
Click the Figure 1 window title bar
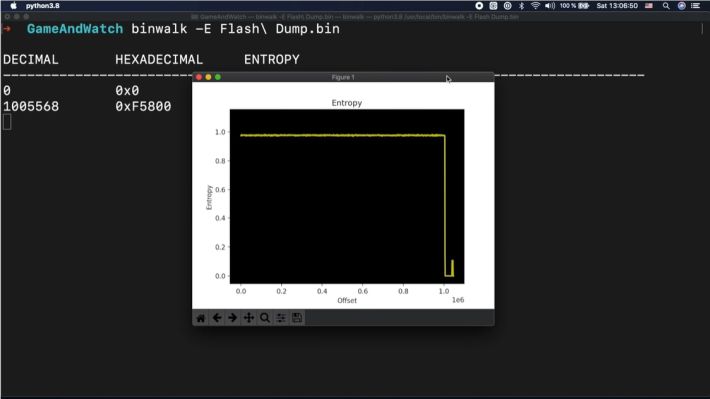[x=343, y=77]
